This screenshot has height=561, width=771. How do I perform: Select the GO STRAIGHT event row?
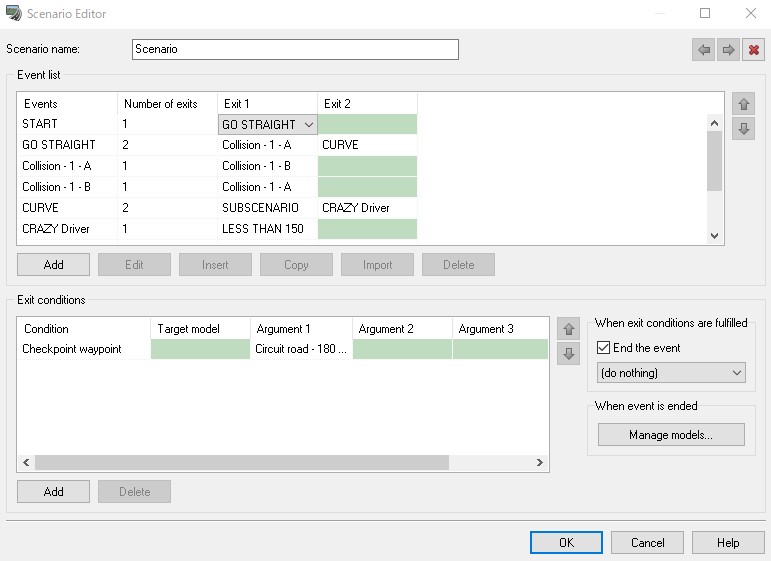pos(217,145)
